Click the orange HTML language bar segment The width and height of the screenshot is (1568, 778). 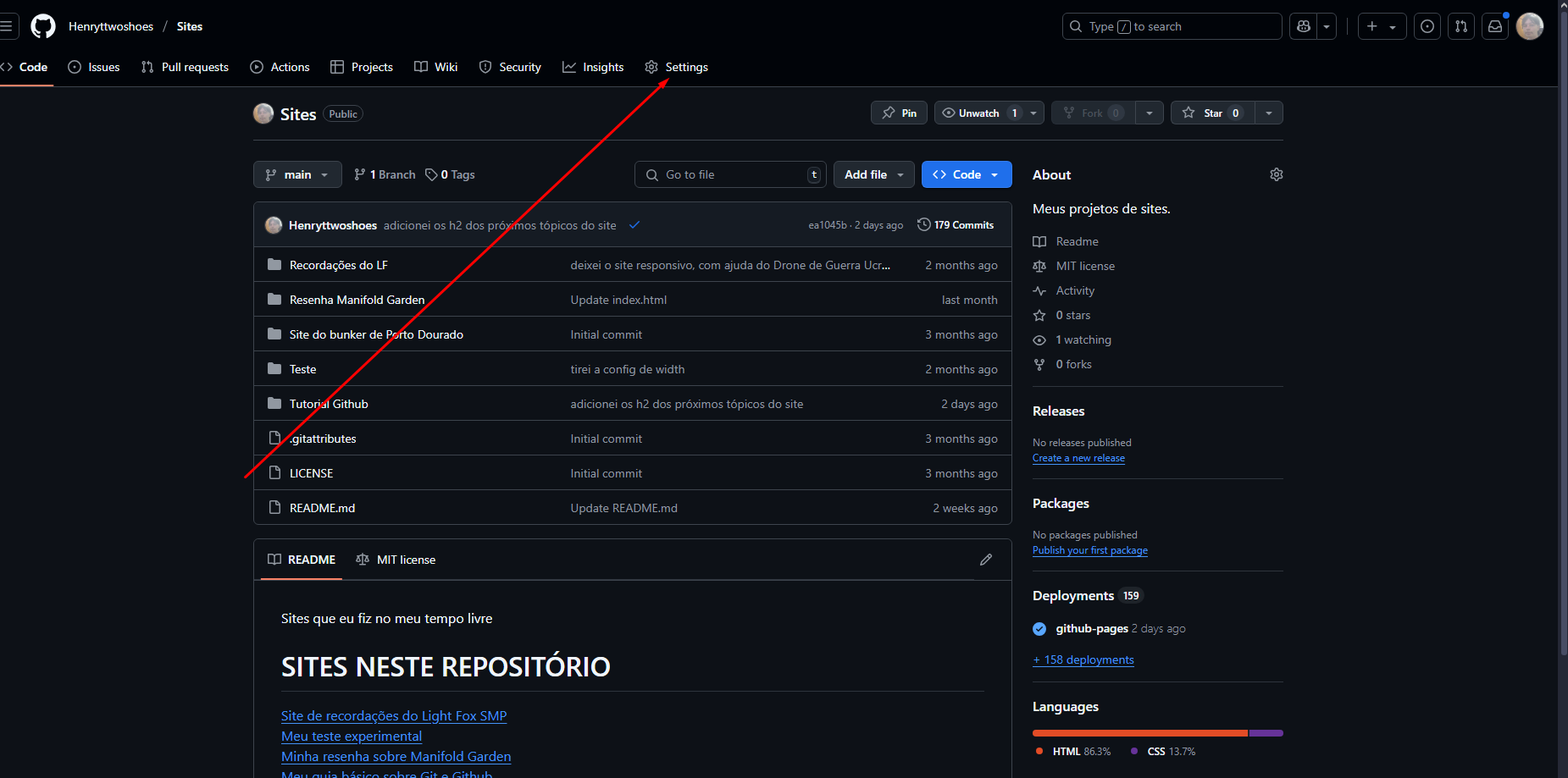click(x=1140, y=733)
